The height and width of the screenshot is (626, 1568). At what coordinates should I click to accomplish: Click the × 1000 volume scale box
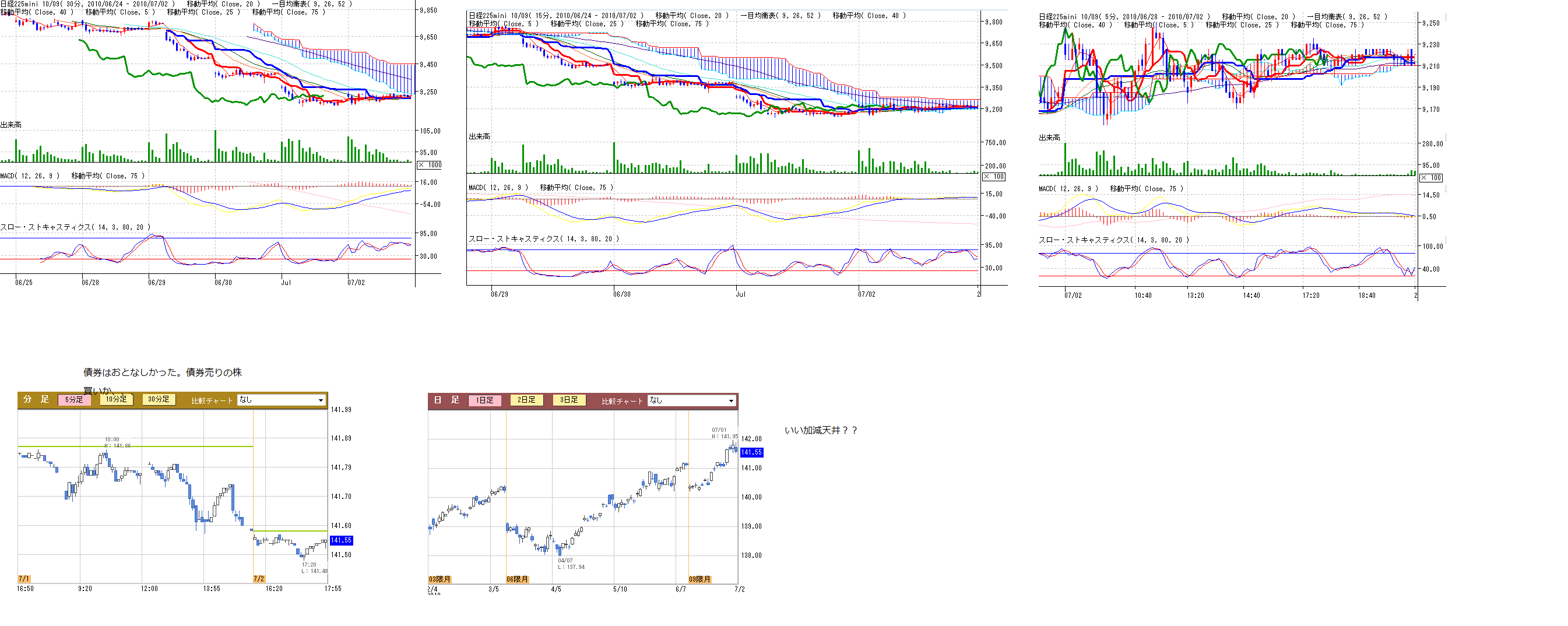point(430,165)
